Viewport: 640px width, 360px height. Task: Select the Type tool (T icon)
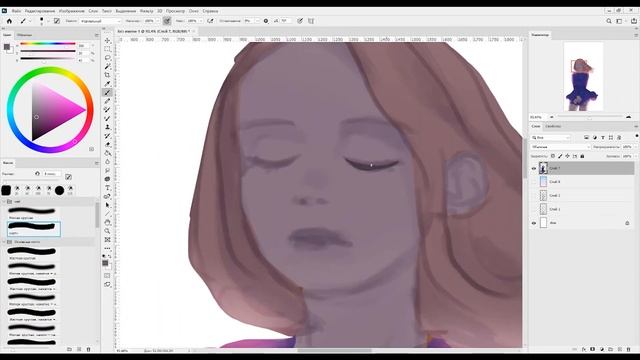[107, 188]
